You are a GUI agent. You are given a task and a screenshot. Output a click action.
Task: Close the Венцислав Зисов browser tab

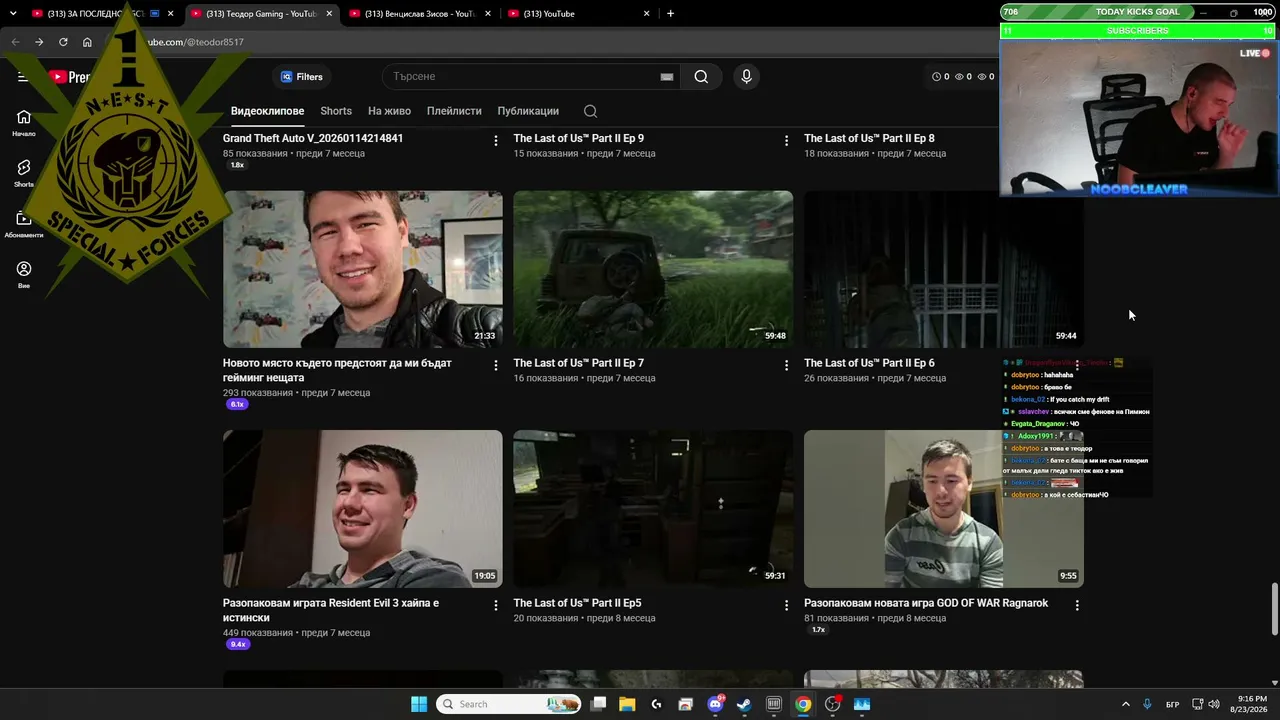pyautogui.click(x=487, y=13)
